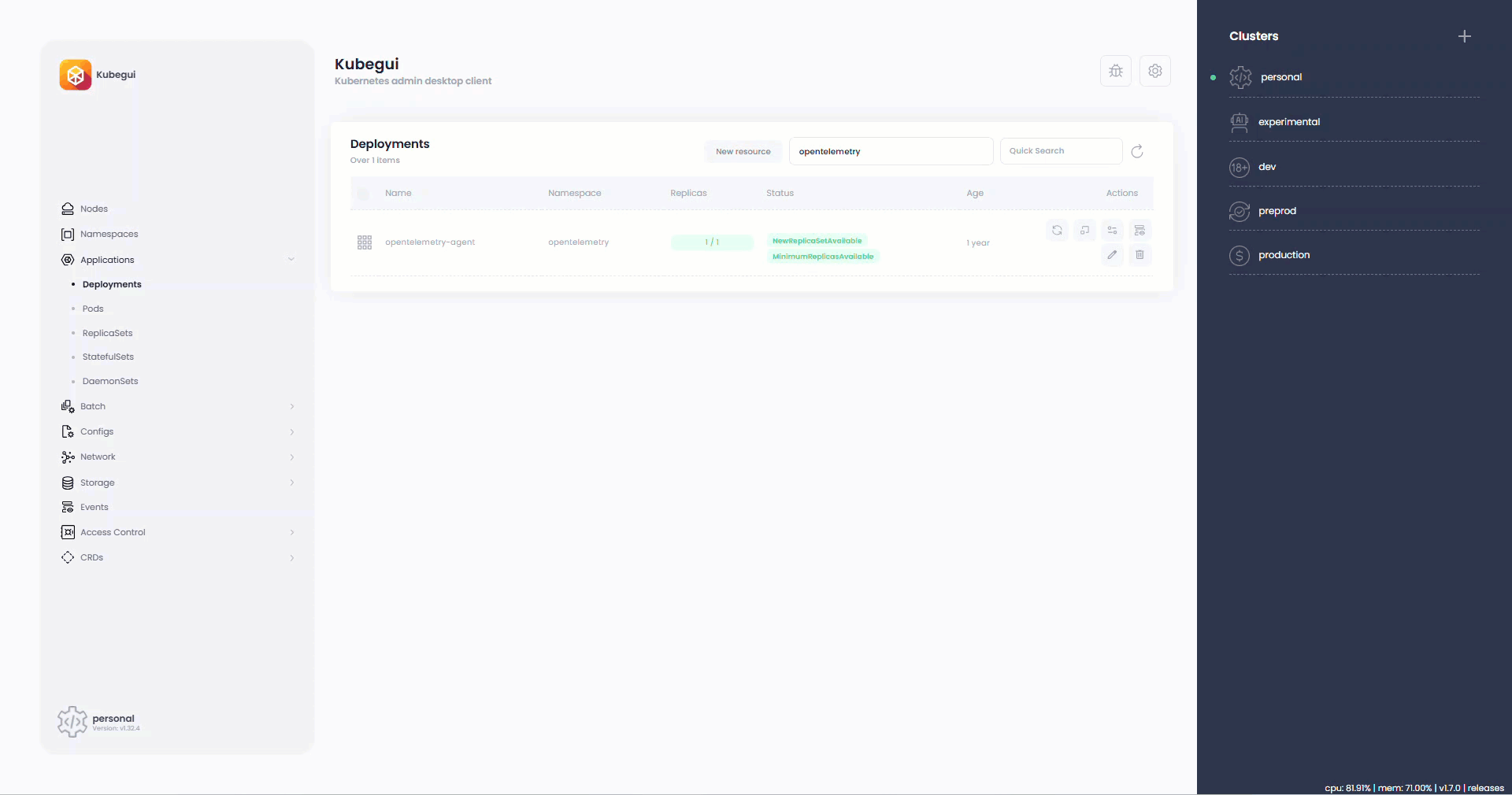Collapse the Applications section
Screen dimensions: 1512x795
291,260
